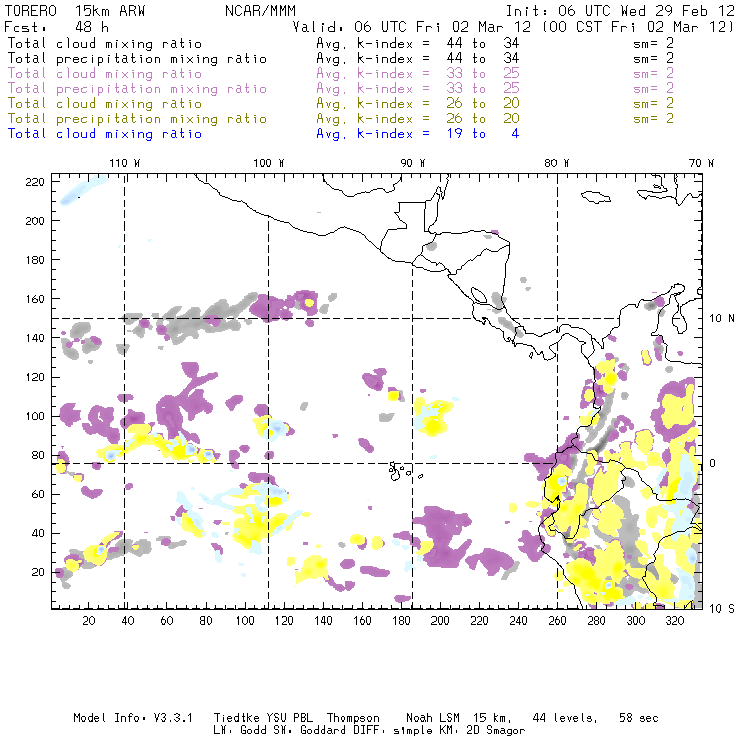Select the "NCAR/MMM" header label
The width and height of the screenshot is (740, 740).
[261, 11]
